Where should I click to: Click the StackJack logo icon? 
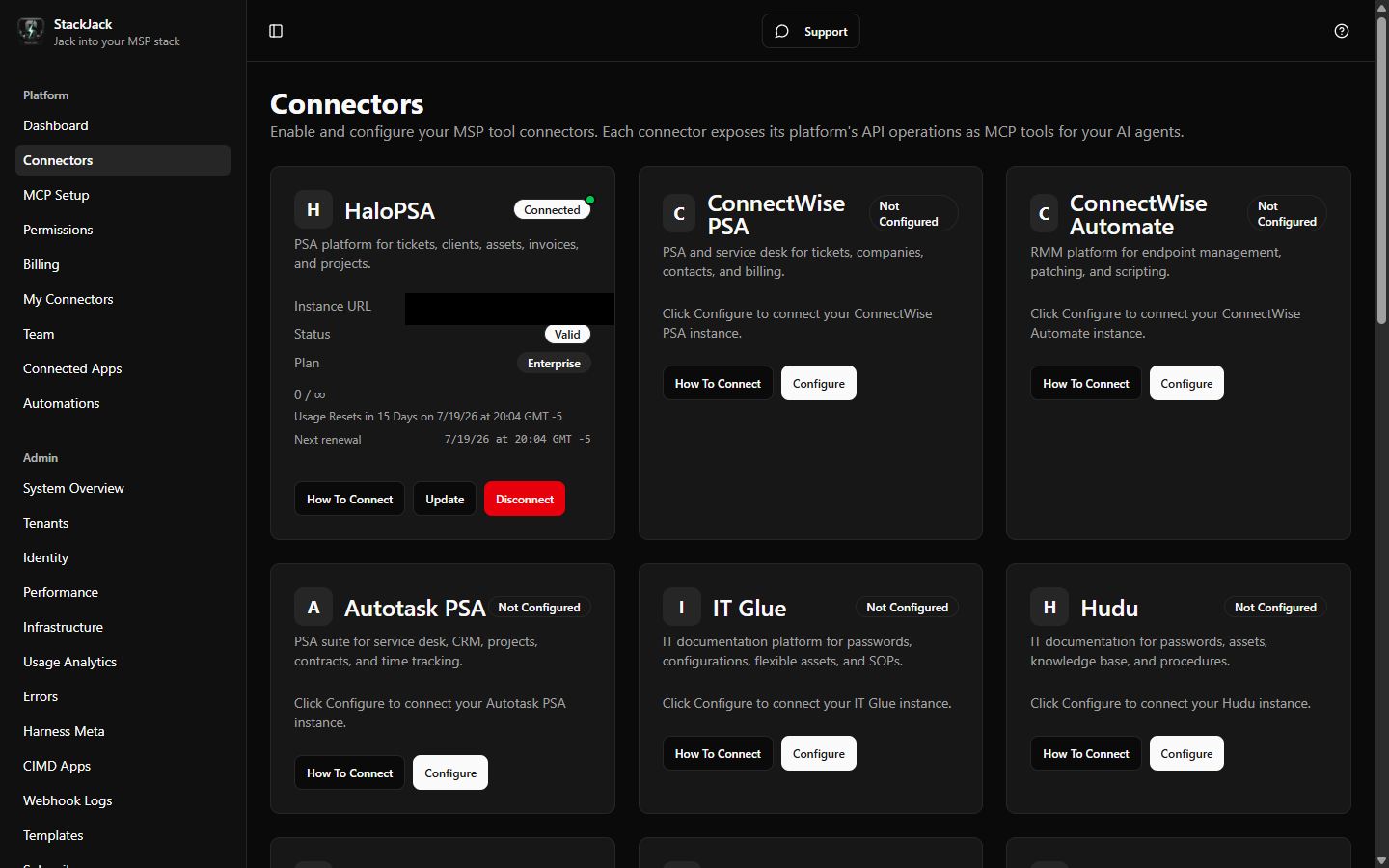click(31, 31)
